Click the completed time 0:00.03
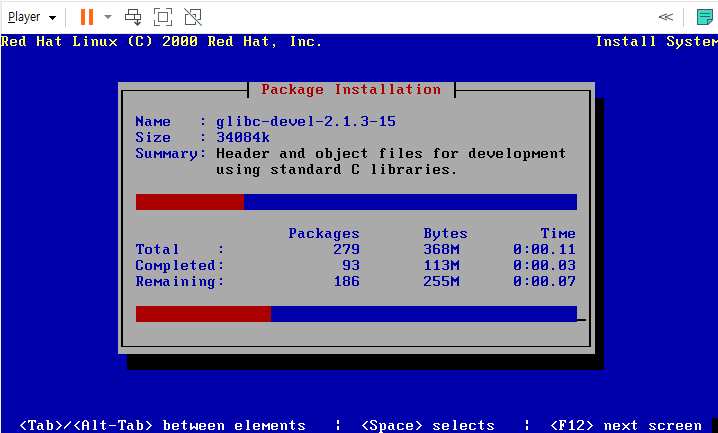The image size is (718, 433). coord(544,265)
